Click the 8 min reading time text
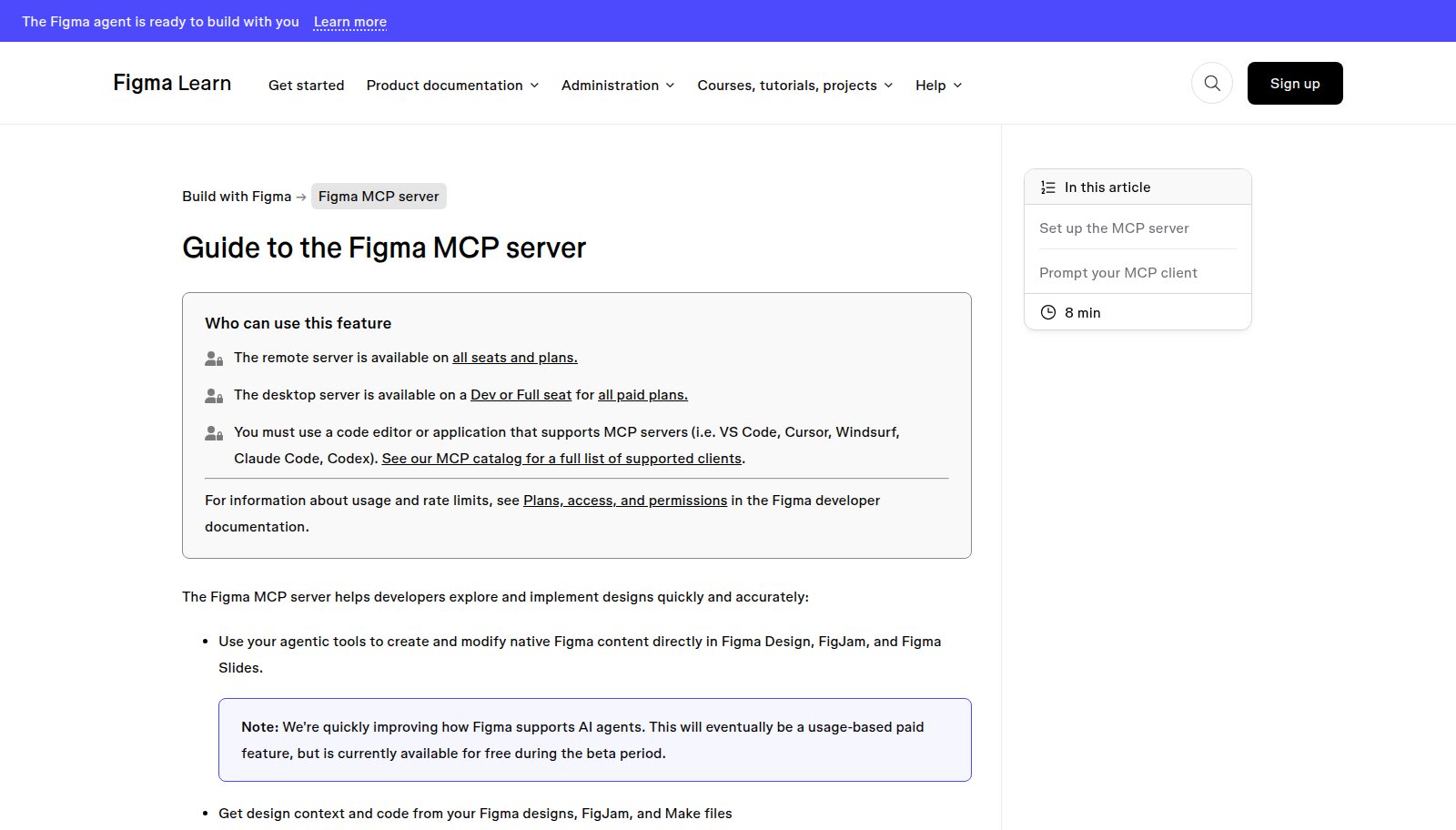This screenshot has height=830, width=1456. point(1083,313)
